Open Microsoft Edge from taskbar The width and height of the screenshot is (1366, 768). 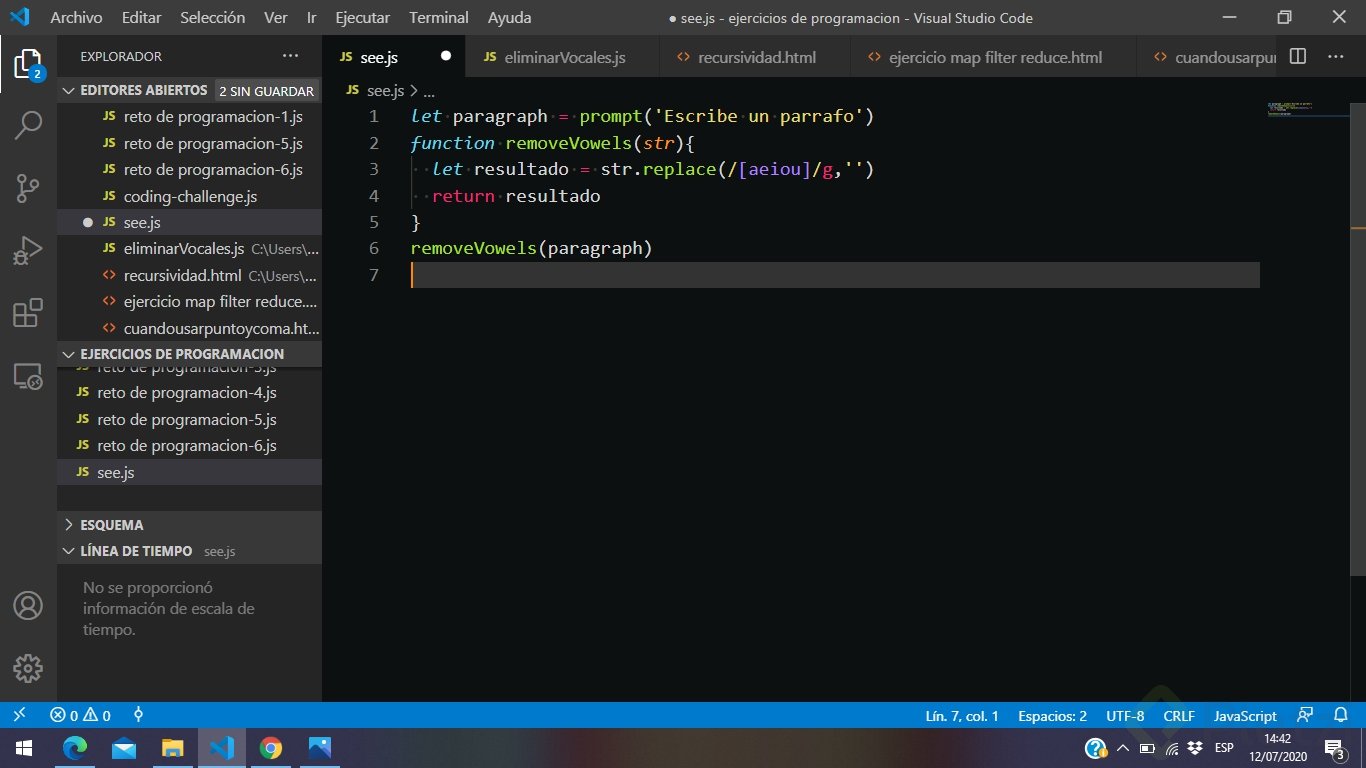75,748
